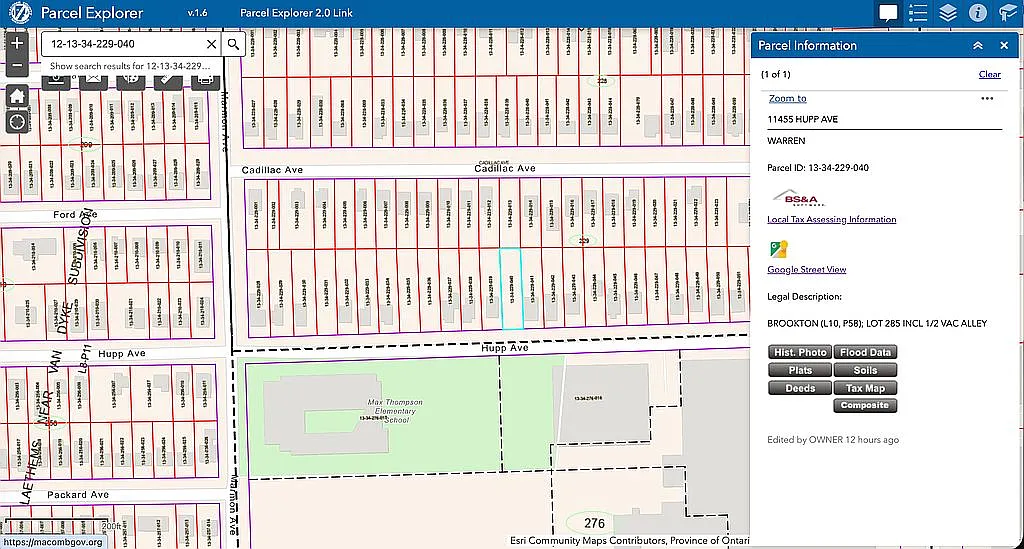Viewport: 1024px width, 549px height.
Task: Open the graduation cap tutorial icon
Action: point(1008,13)
